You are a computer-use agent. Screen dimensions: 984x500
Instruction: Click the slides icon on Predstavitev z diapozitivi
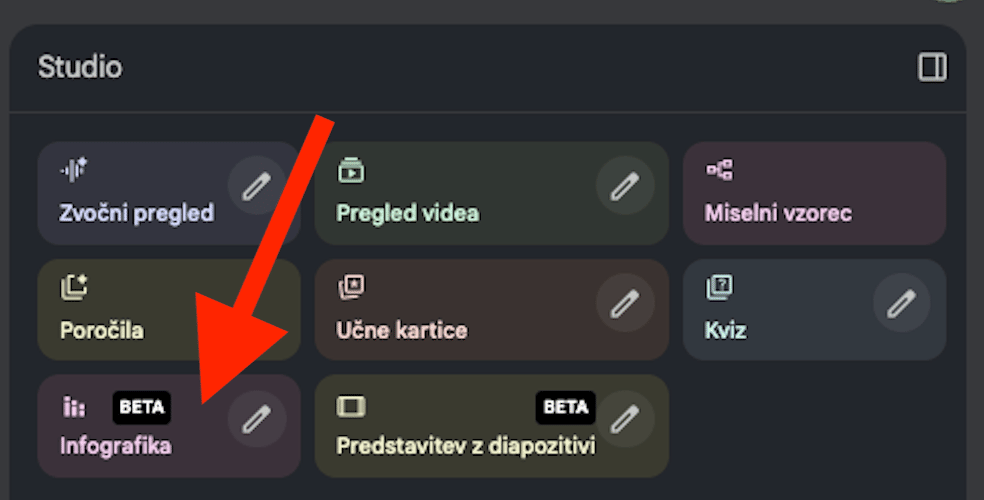[x=351, y=406]
